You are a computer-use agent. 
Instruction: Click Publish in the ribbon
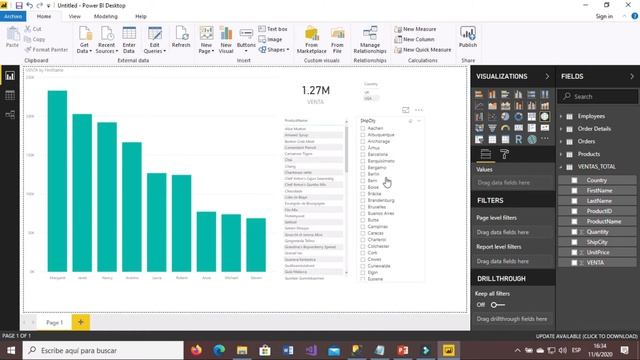pyautogui.click(x=468, y=37)
